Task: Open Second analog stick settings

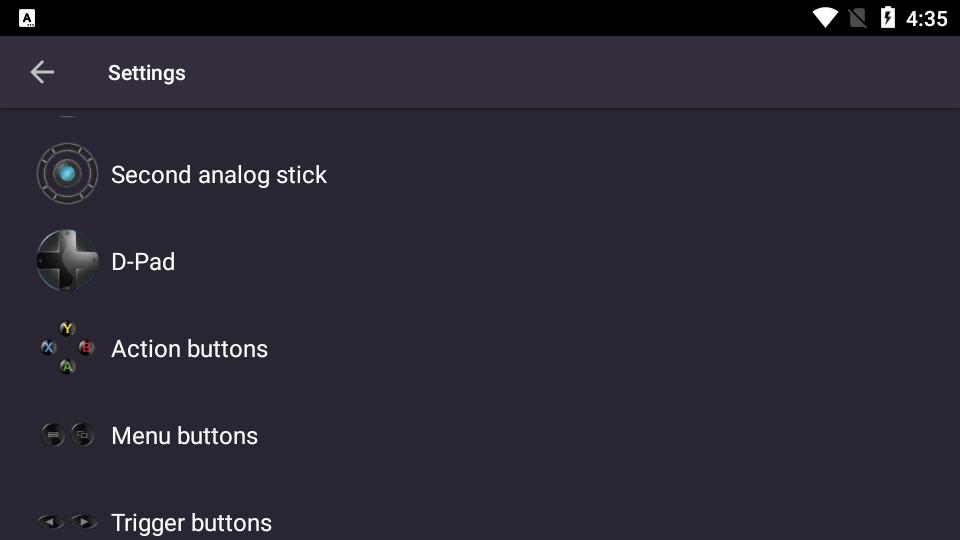Action: tap(480, 174)
